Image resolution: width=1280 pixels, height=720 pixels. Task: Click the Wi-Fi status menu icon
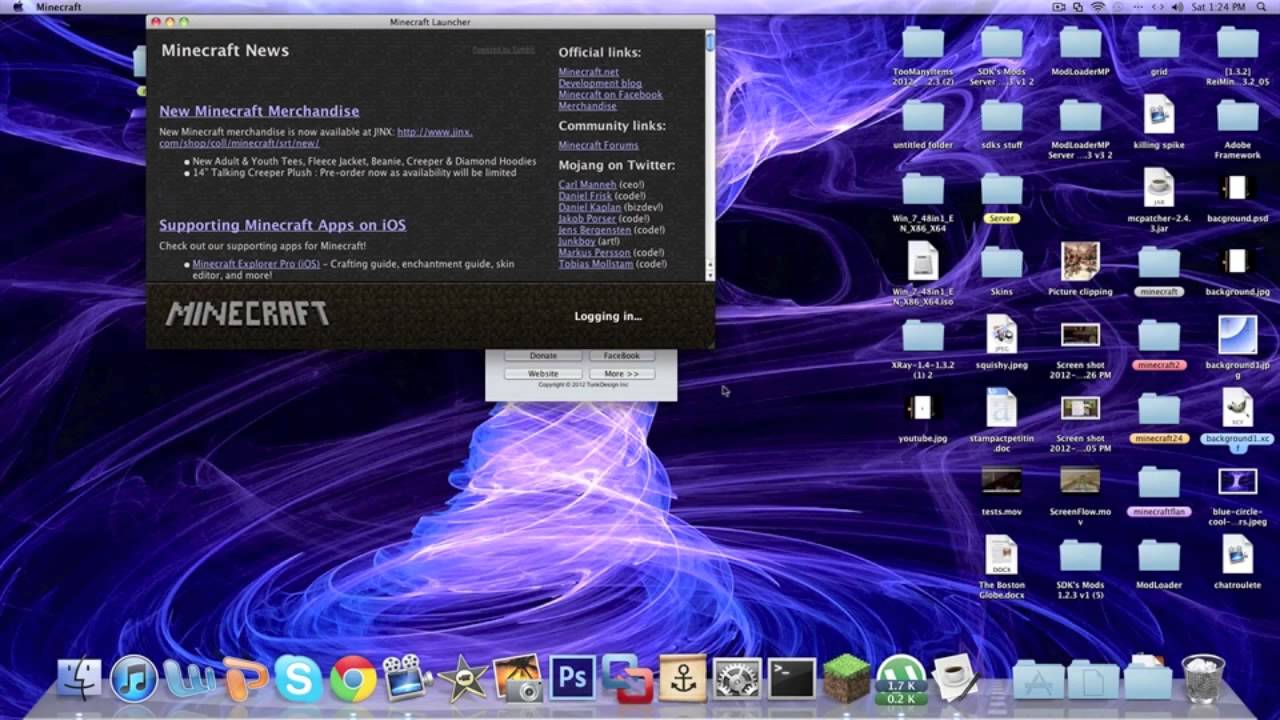pyautogui.click(x=1097, y=7)
